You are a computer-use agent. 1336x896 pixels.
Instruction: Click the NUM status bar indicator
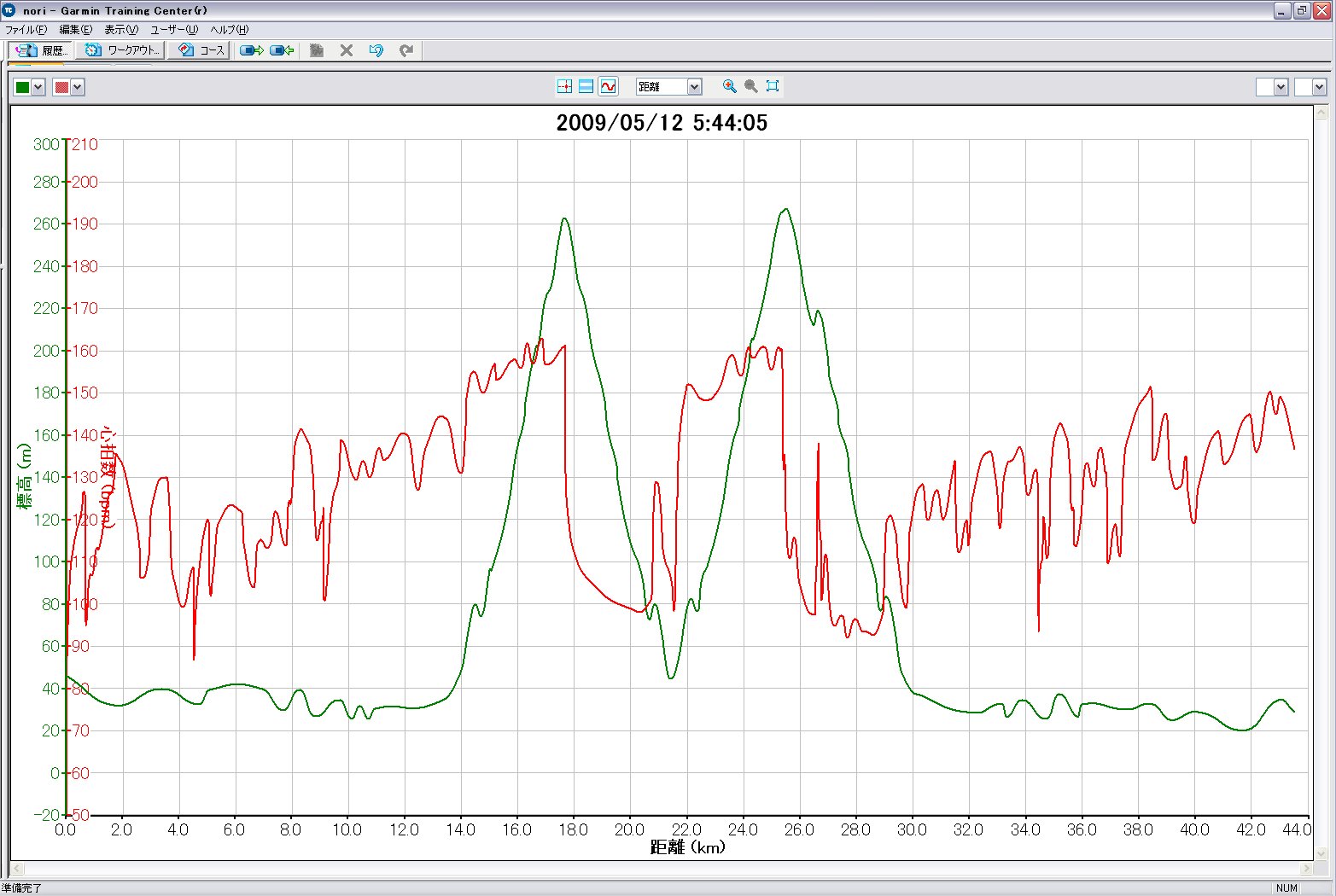coord(1286,888)
